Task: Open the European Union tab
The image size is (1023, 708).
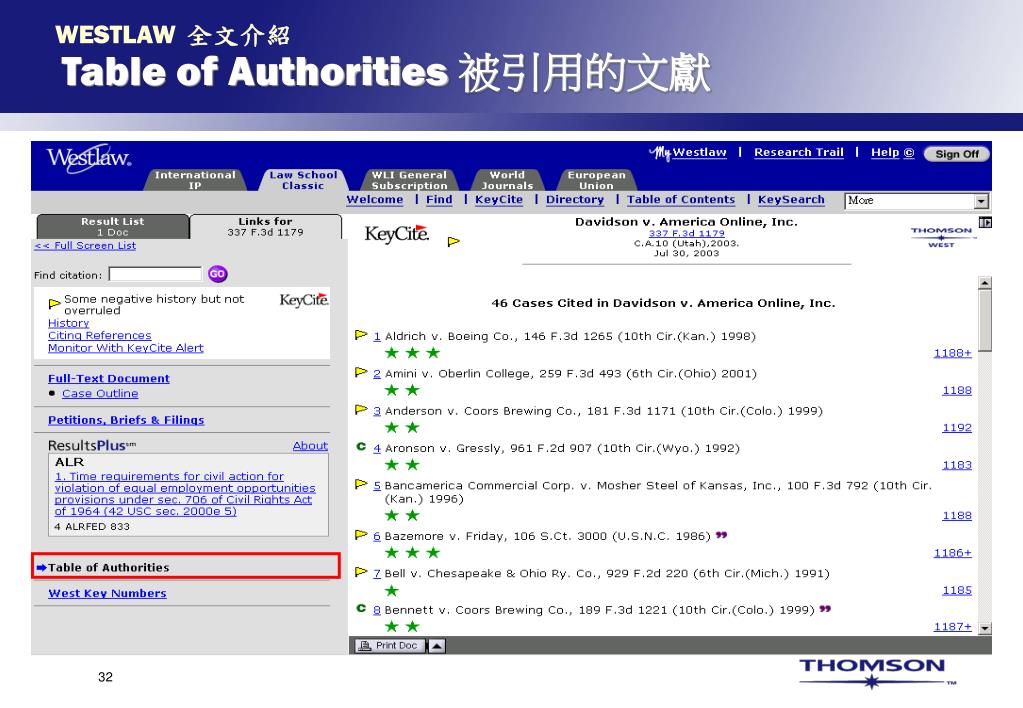Action: [596, 180]
